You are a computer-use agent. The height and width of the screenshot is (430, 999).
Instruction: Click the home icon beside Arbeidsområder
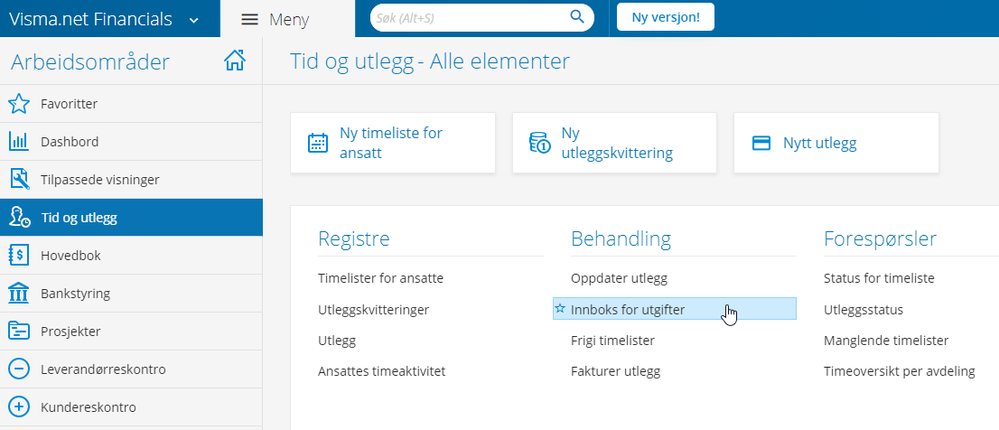235,62
